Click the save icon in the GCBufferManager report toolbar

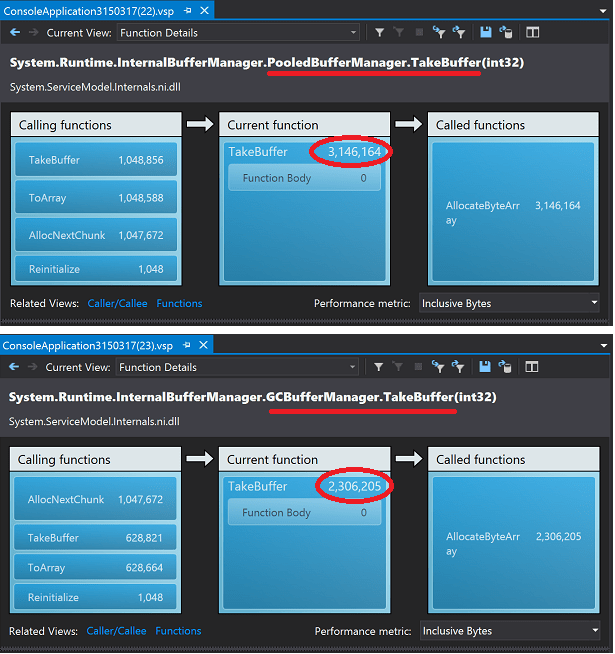[x=485, y=367]
